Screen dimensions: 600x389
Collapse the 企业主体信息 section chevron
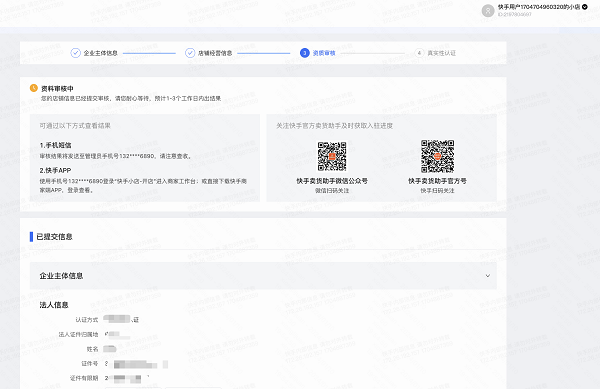488,276
